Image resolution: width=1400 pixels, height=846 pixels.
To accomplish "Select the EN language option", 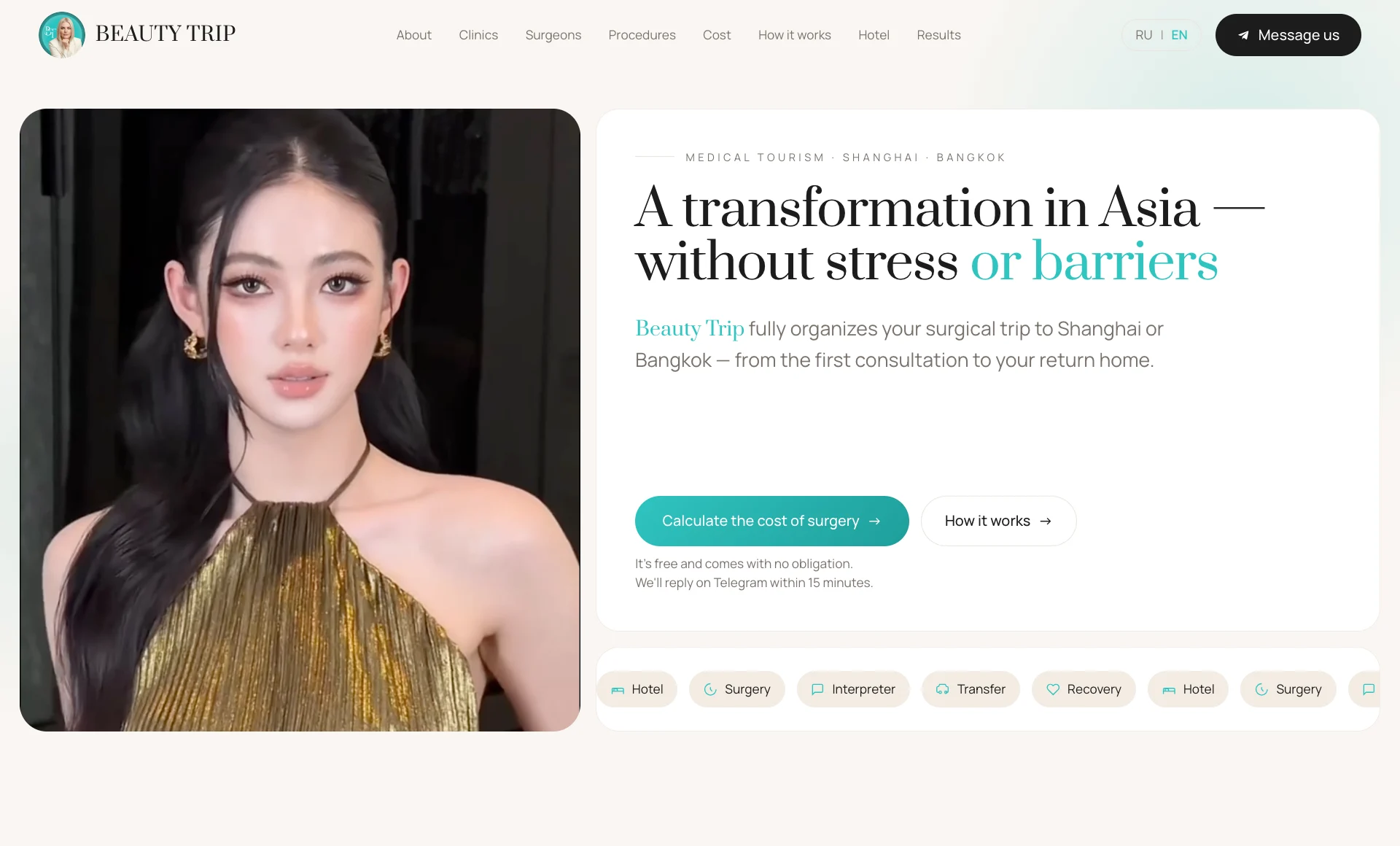I will coord(1179,35).
